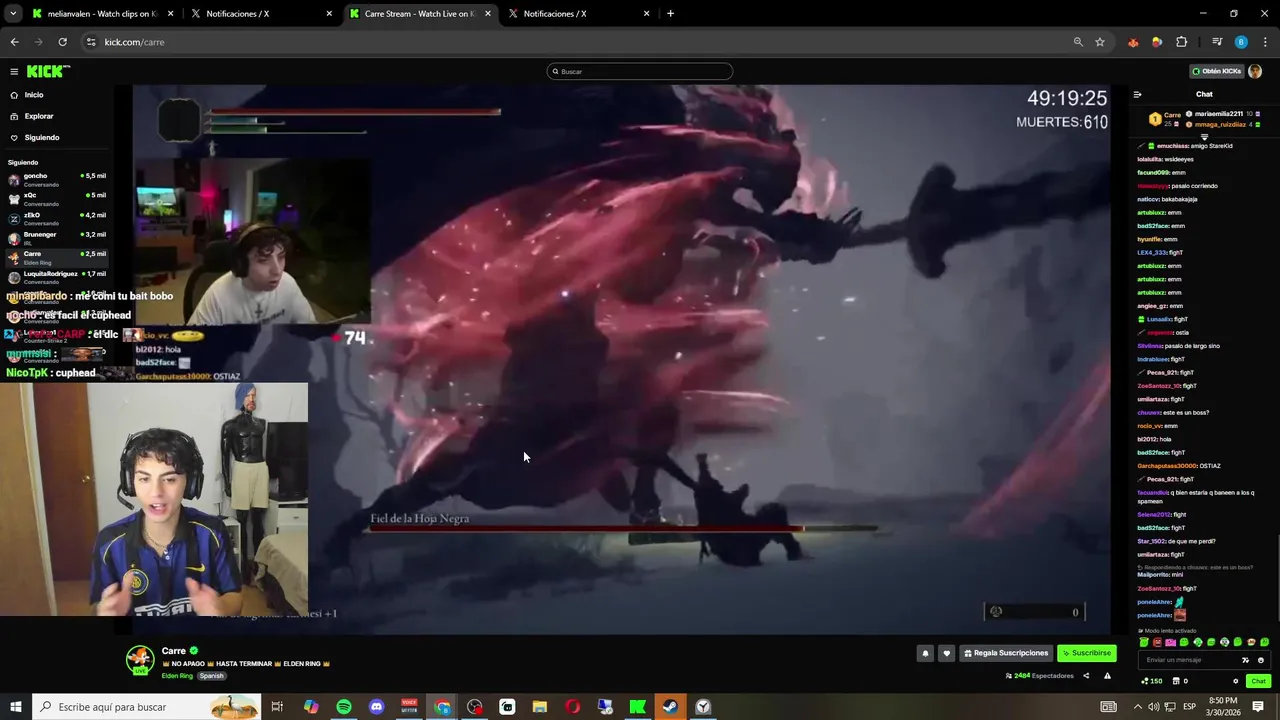This screenshot has height=720, width=1280.
Task: Expand the top gifters leaderboard arrow
Action: (x=1204, y=137)
